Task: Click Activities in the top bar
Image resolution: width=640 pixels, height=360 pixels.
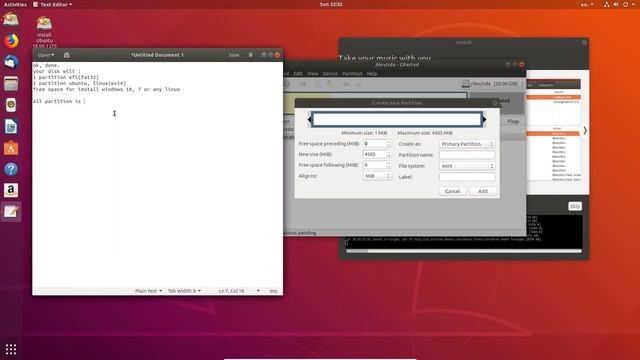Action: (x=15, y=4)
